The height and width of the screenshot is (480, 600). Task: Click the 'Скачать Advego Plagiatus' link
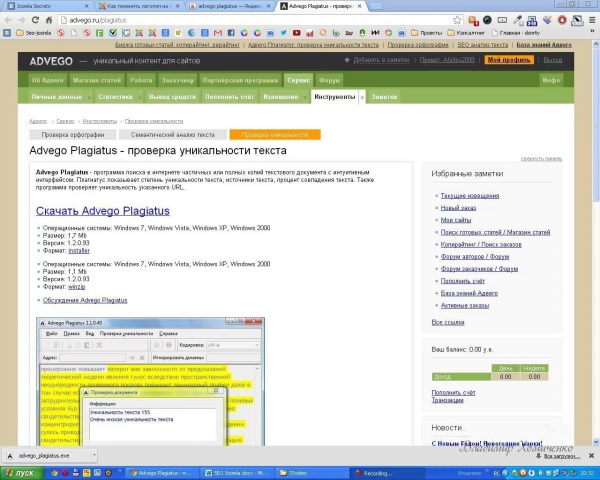tap(103, 211)
